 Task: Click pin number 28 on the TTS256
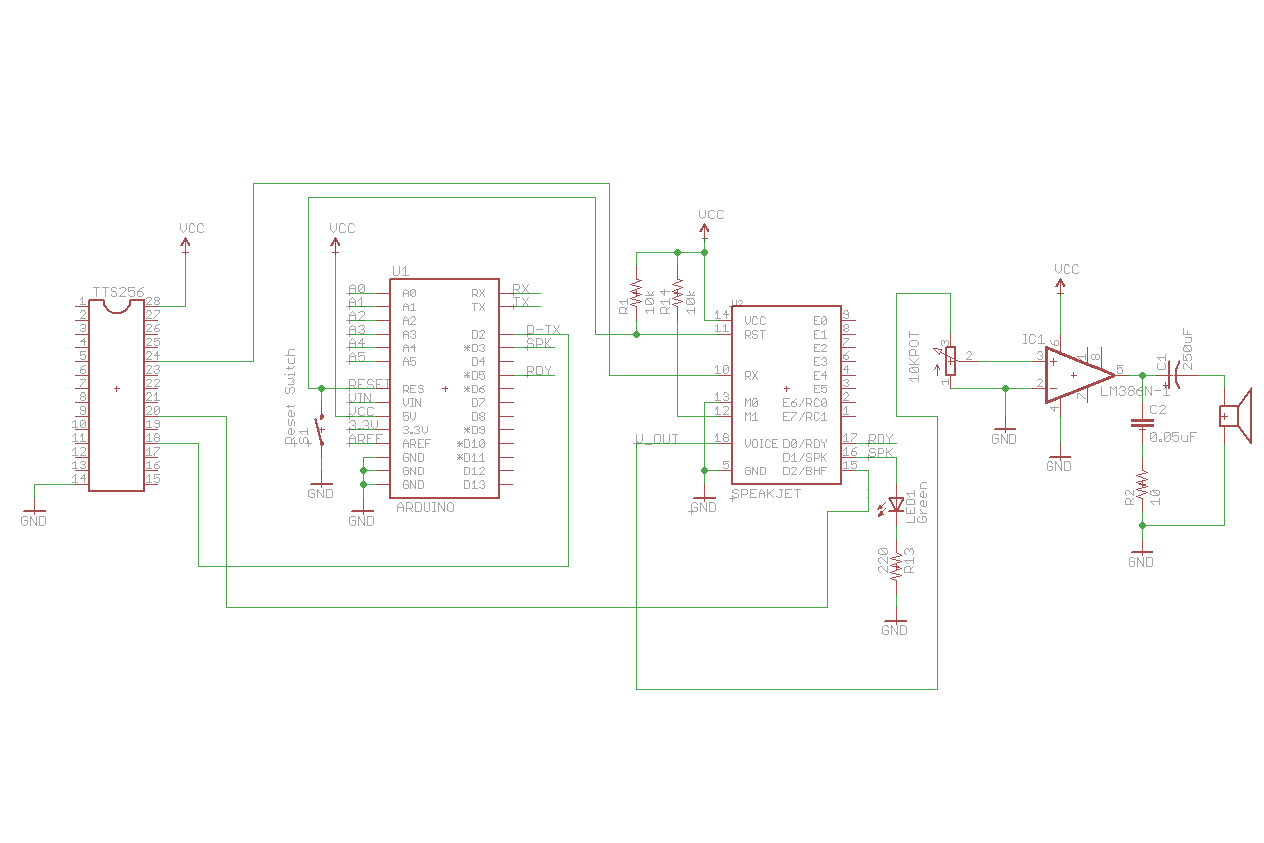coord(153,301)
